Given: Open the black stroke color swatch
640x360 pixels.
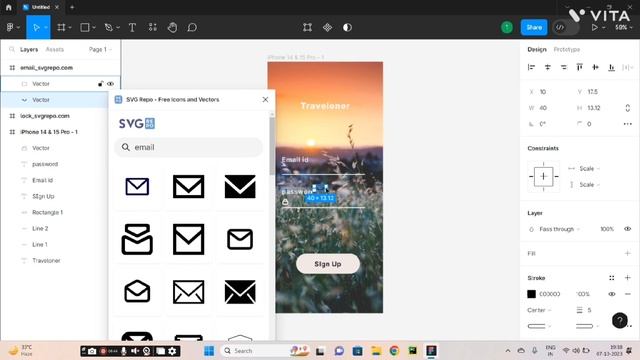Looking at the screenshot, I should [x=531, y=294].
